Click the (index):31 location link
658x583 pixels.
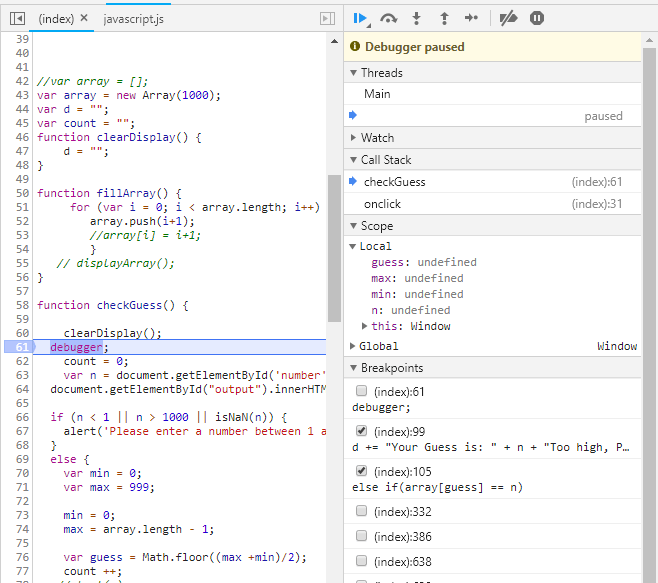click(x=596, y=204)
